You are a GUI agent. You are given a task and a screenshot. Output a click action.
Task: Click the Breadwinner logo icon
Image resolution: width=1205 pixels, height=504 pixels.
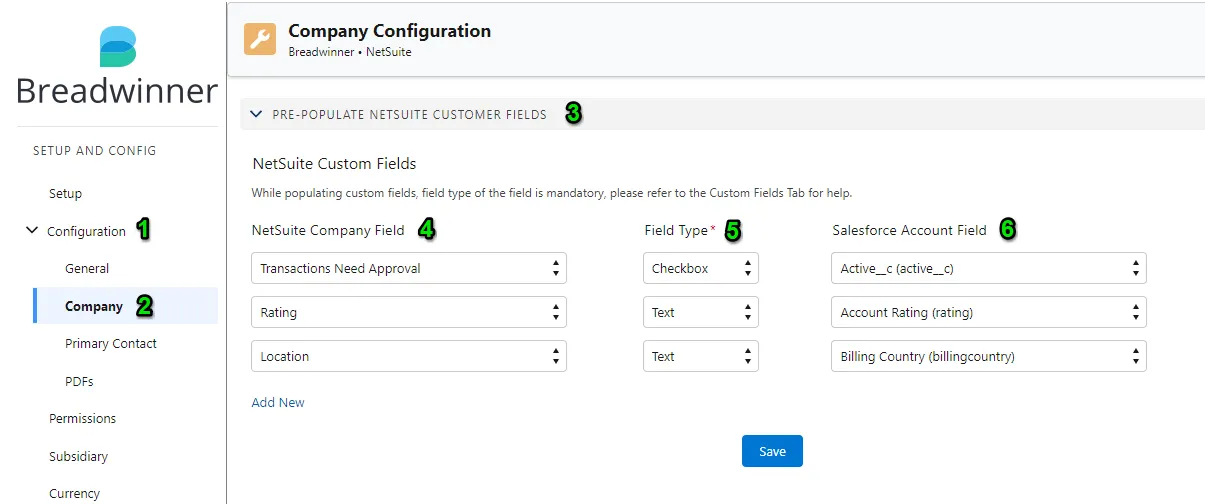click(x=118, y=47)
